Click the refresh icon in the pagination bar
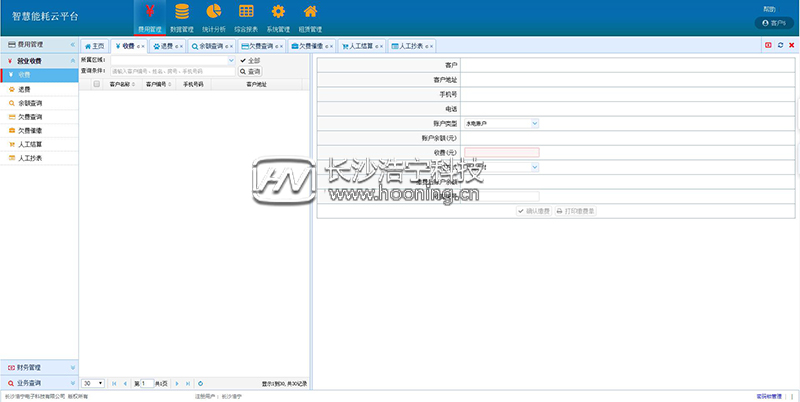 (201, 383)
